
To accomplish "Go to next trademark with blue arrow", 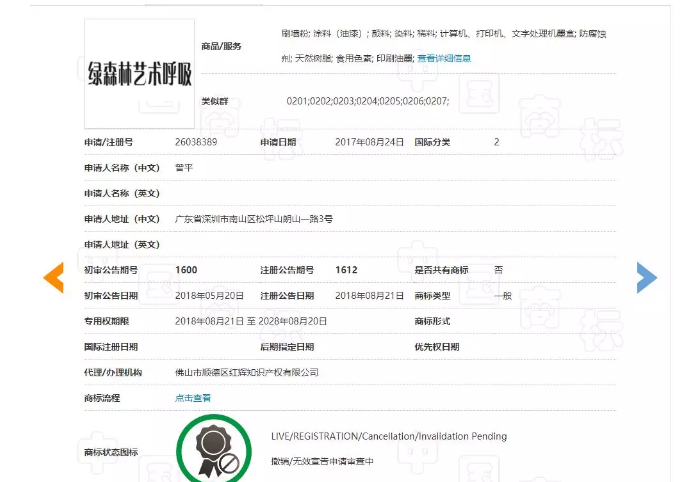I will pos(647,277).
